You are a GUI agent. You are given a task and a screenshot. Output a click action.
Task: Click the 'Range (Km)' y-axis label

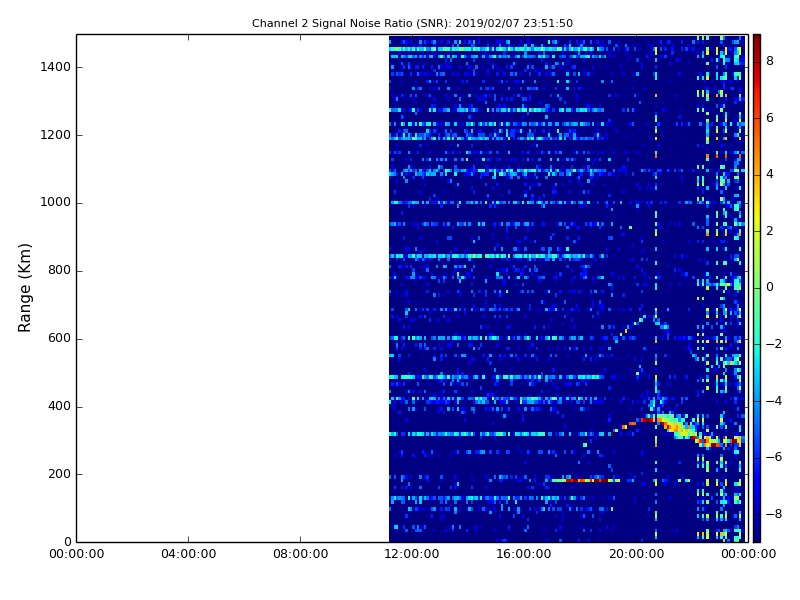(24, 288)
